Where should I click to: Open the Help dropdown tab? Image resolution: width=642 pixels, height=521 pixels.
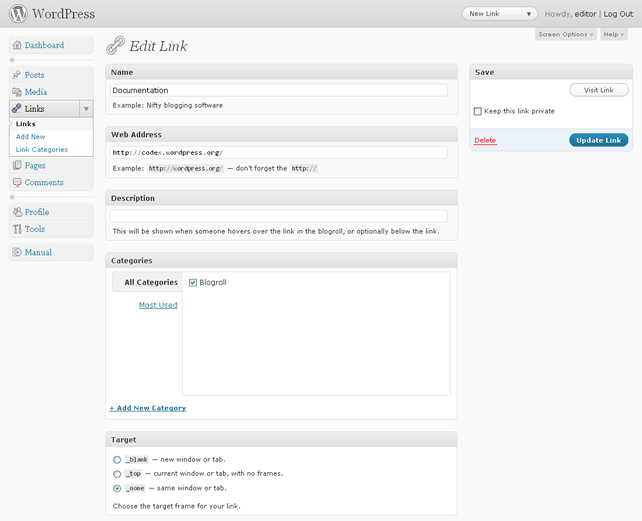[x=613, y=34]
